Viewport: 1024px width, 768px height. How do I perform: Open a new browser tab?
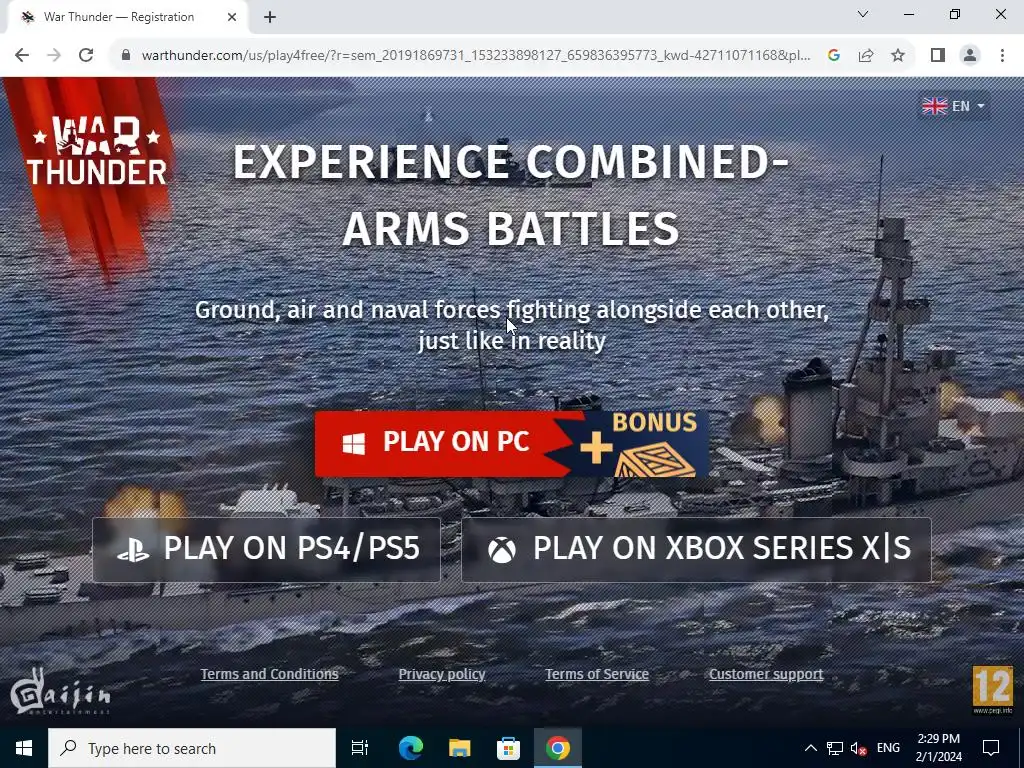270,17
